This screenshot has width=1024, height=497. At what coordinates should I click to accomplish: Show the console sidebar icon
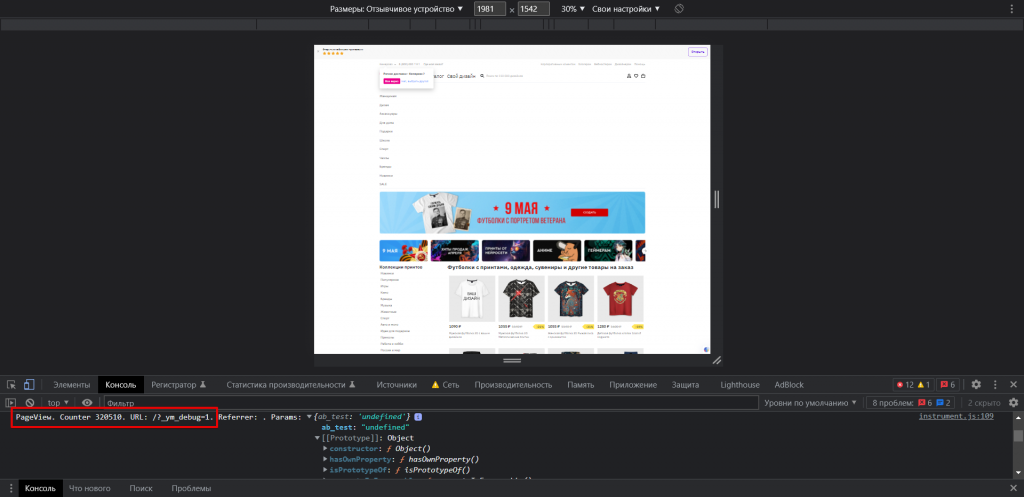pyautogui.click(x=11, y=403)
